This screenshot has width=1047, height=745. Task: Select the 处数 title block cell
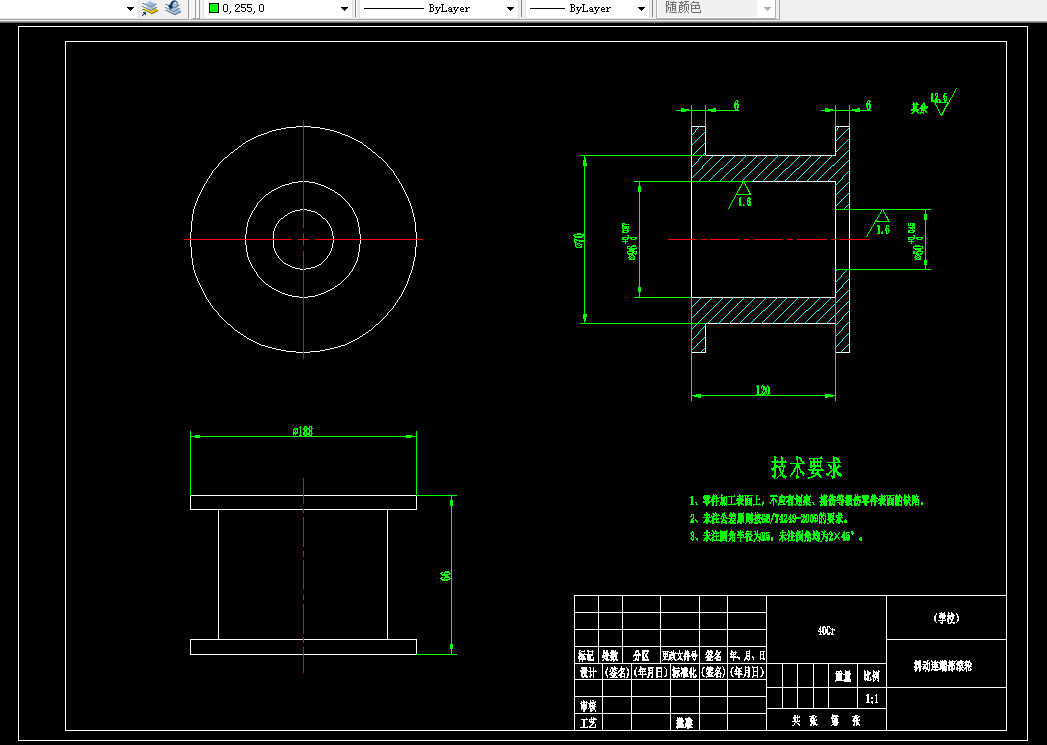point(610,656)
